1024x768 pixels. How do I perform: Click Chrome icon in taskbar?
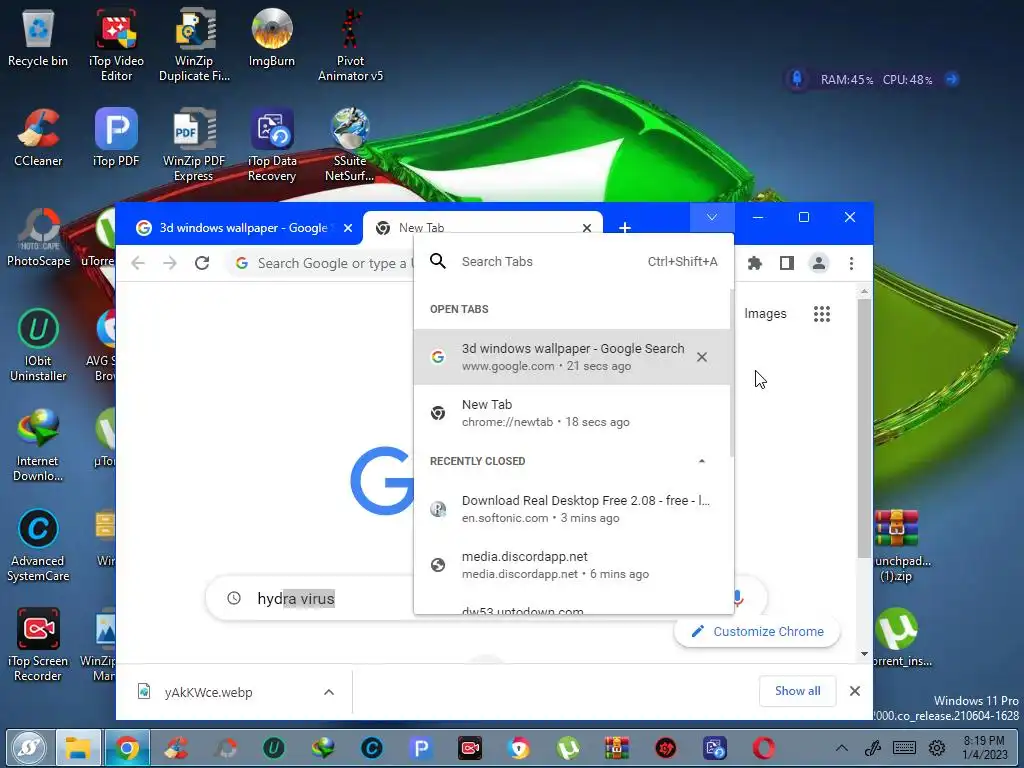coord(127,748)
